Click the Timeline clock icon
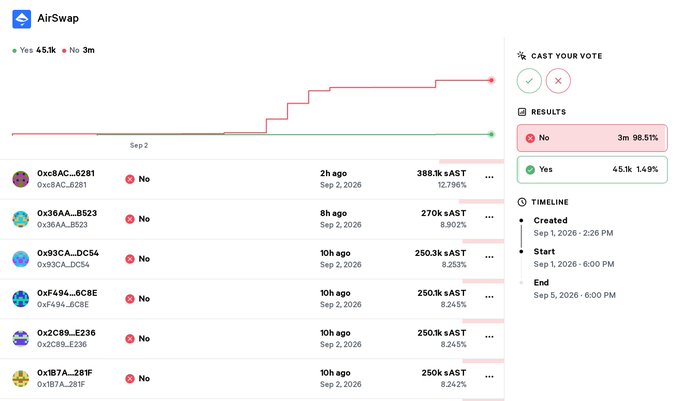Viewport: 680px width, 401px height. 522,202
